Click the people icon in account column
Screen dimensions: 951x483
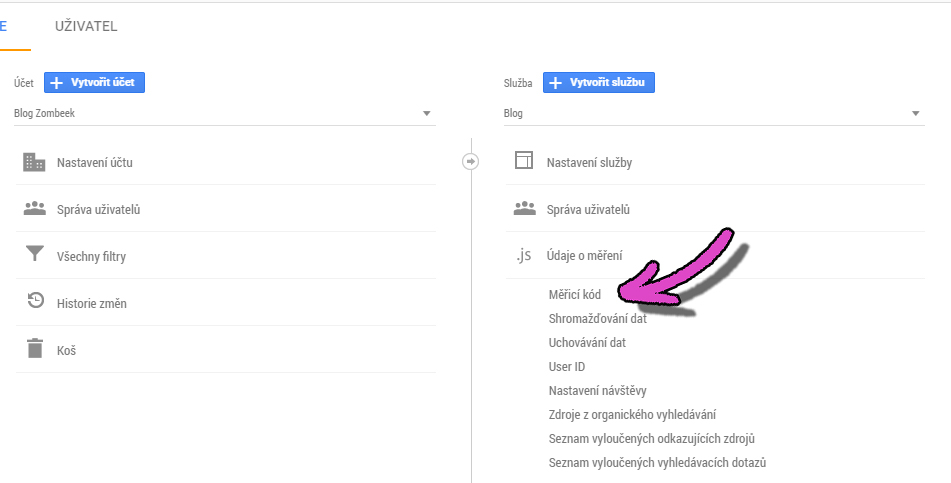(35, 209)
